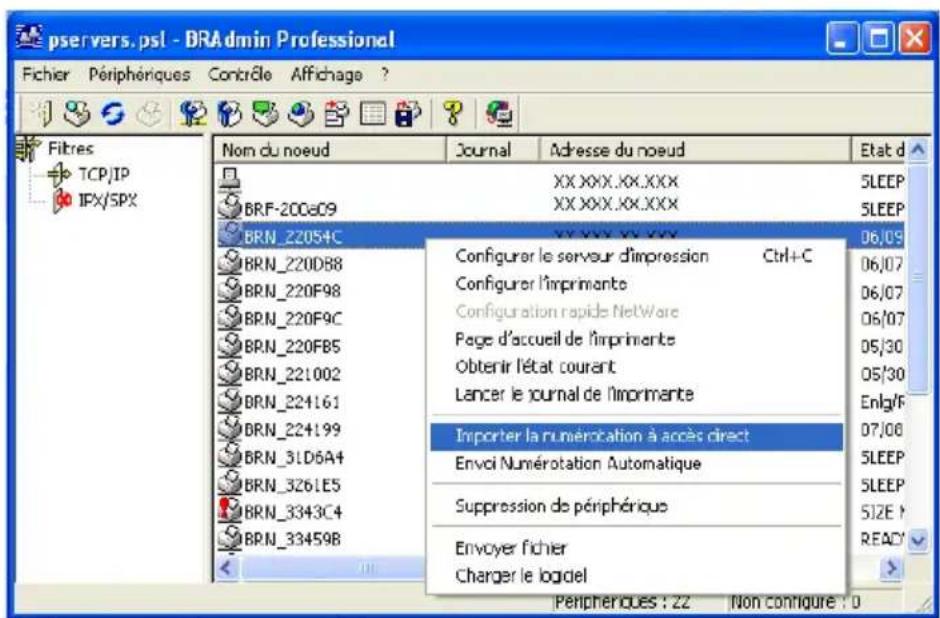Choose Page d'accueil de l'imprimante

637,339
